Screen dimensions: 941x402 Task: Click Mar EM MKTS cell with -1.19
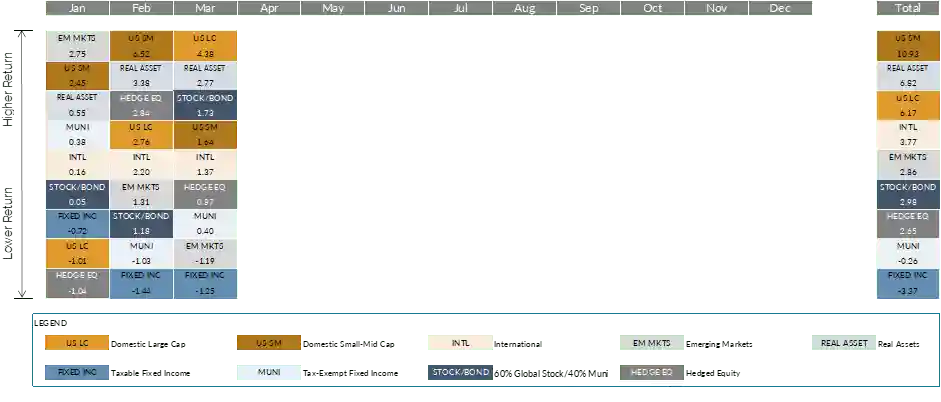click(205, 254)
